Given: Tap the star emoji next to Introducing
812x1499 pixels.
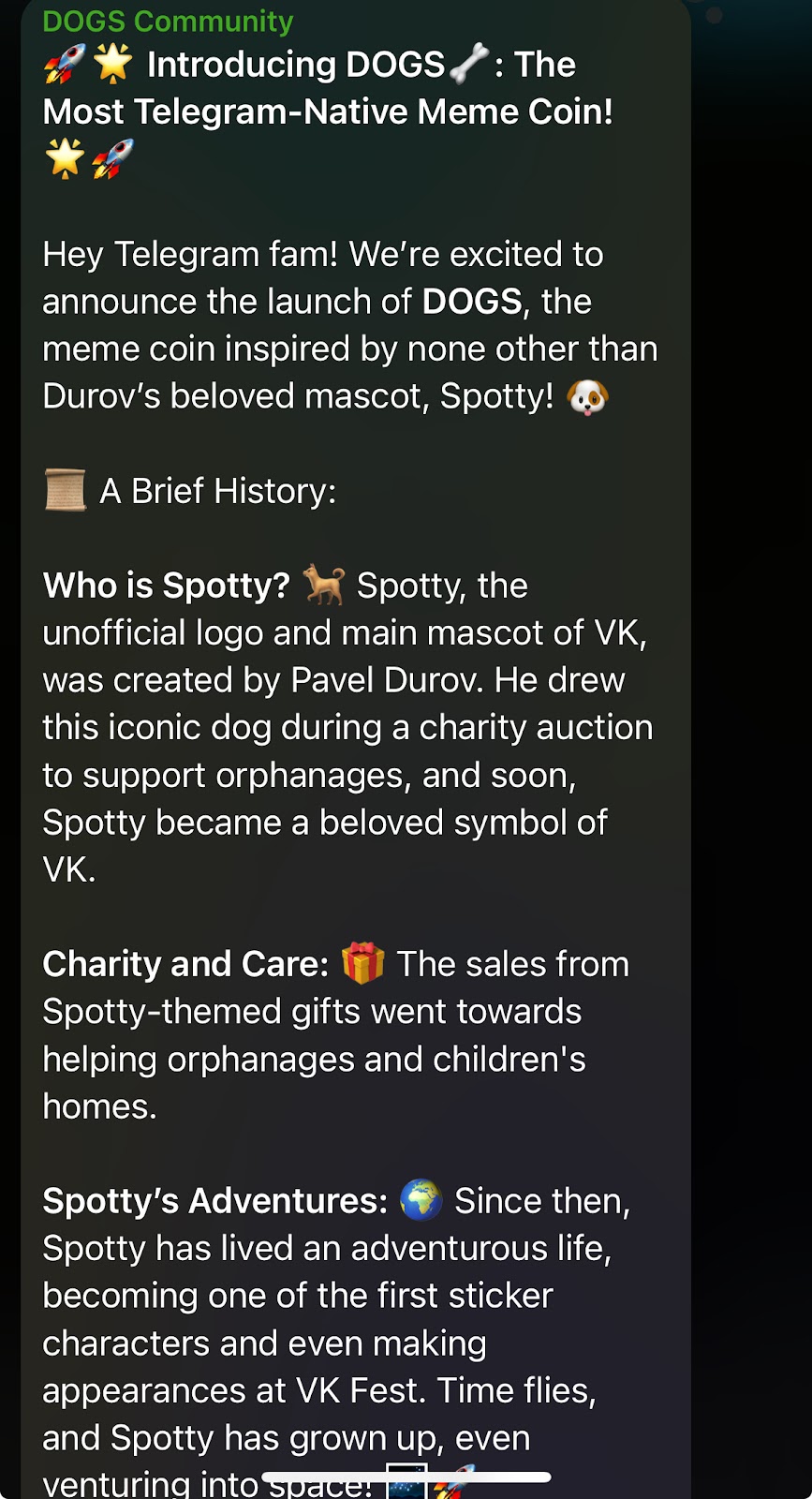Looking at the screenshot, I should (x=113, y=64).
